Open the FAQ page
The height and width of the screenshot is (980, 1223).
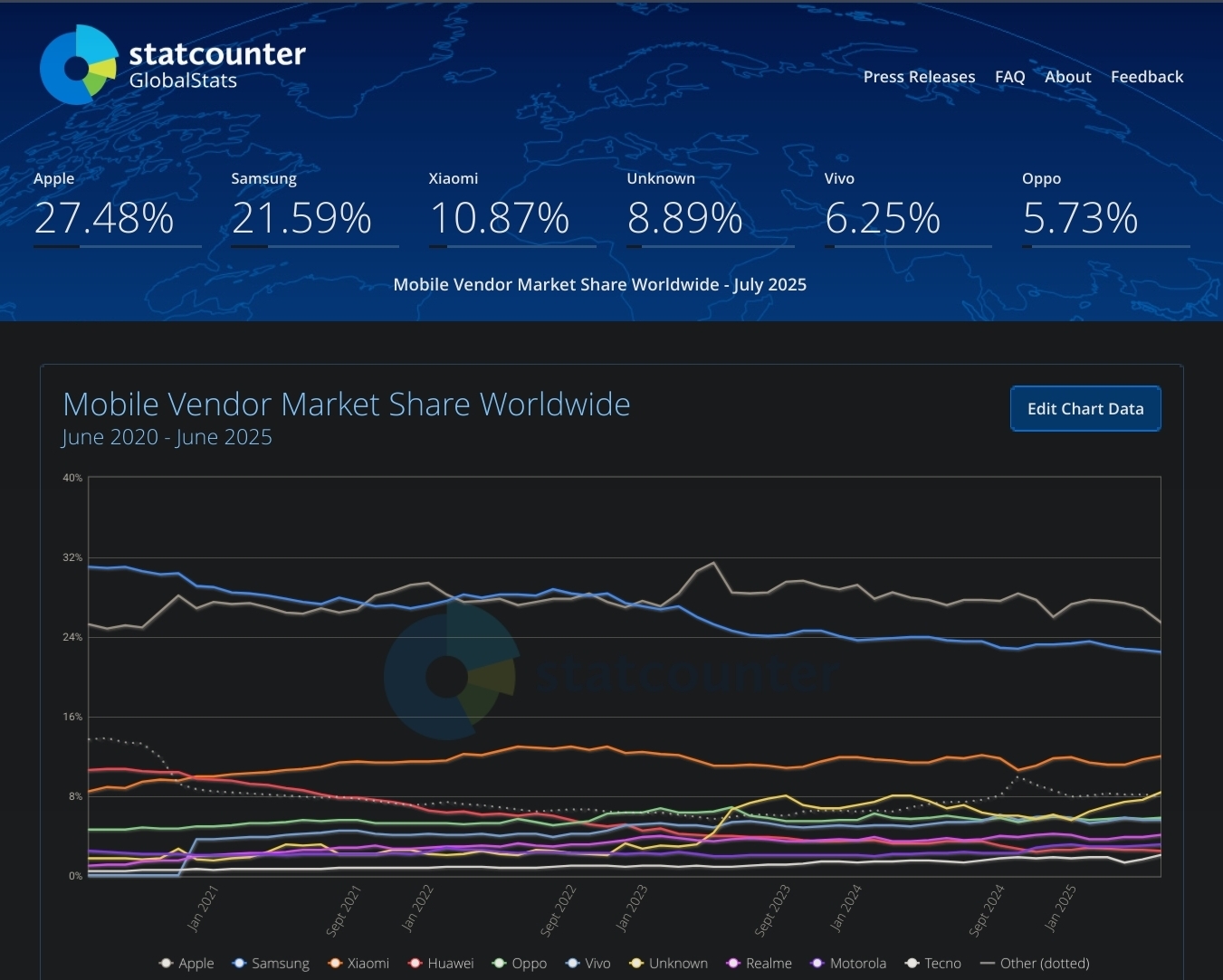pos(1009,77)
